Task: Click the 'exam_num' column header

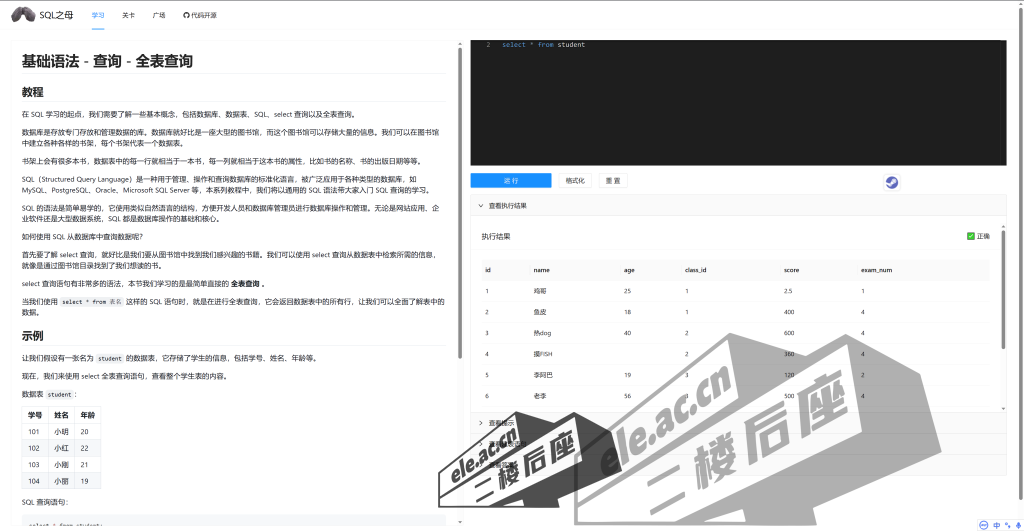Action: tap(876, 270)
